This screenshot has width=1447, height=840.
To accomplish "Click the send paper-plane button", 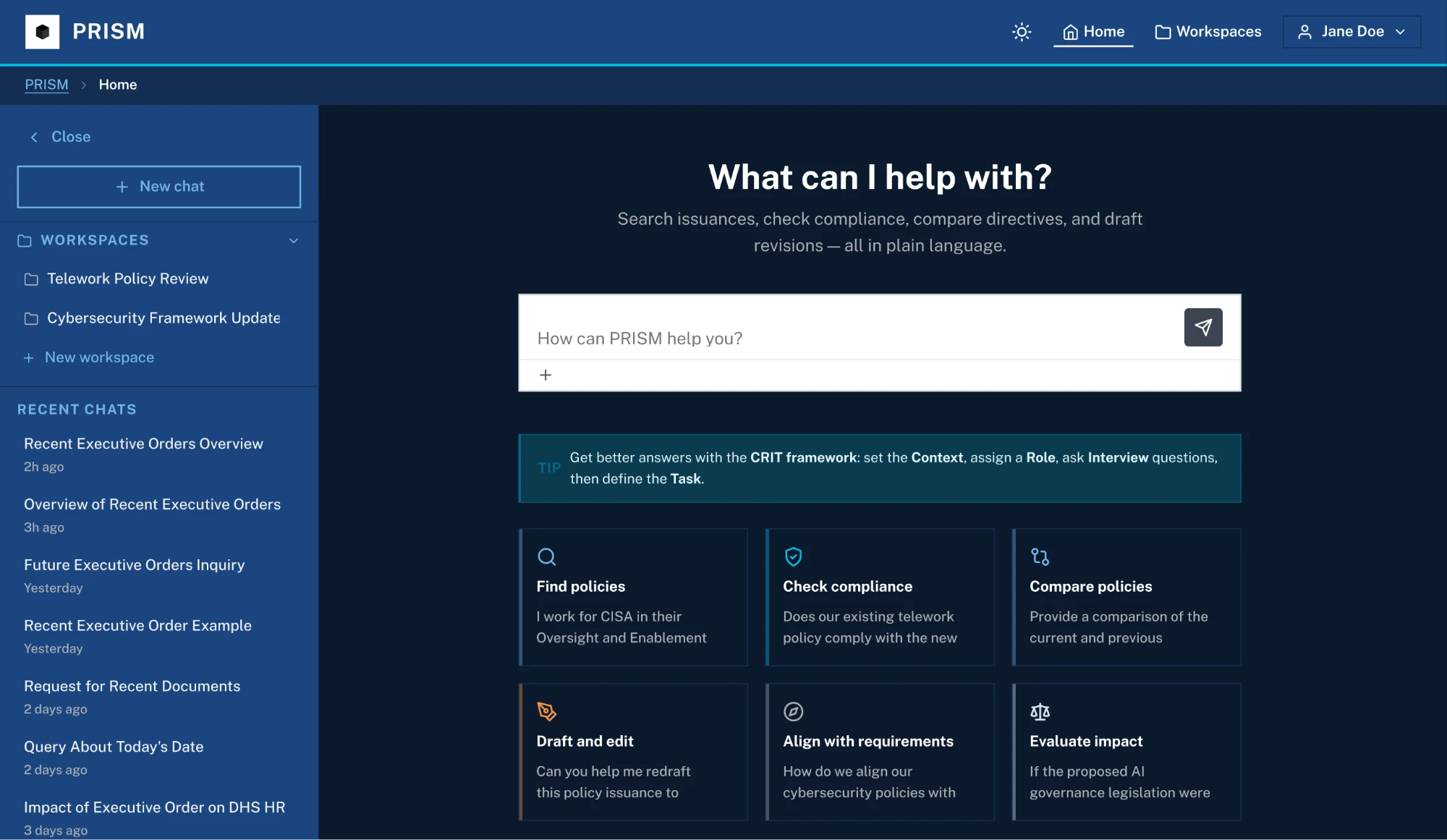I will [x=1203, y=327].
